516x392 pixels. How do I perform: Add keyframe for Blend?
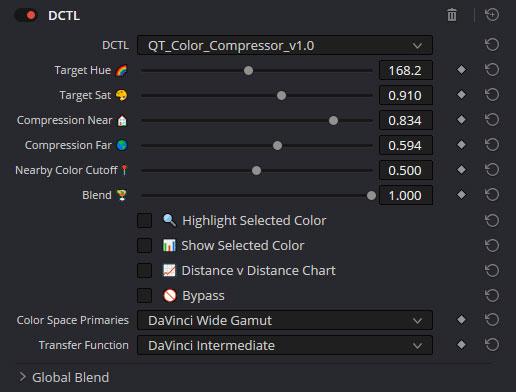click(x=461, y=195)
